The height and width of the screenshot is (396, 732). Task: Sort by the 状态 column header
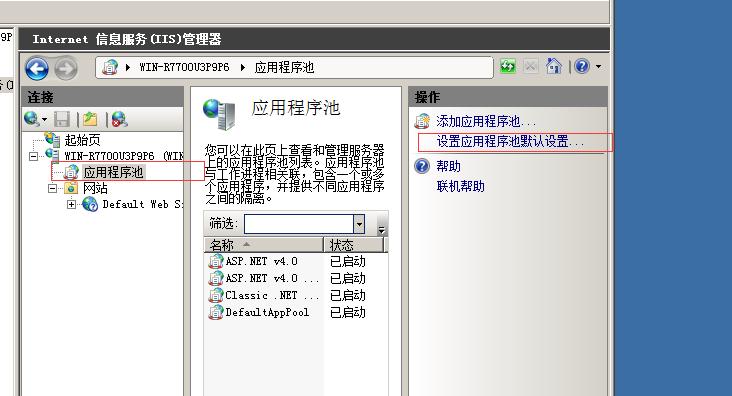pos(353,245)
